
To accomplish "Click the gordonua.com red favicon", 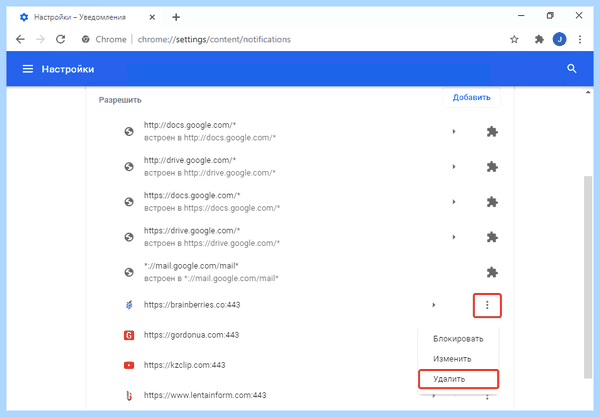I will tap(129, 335).
